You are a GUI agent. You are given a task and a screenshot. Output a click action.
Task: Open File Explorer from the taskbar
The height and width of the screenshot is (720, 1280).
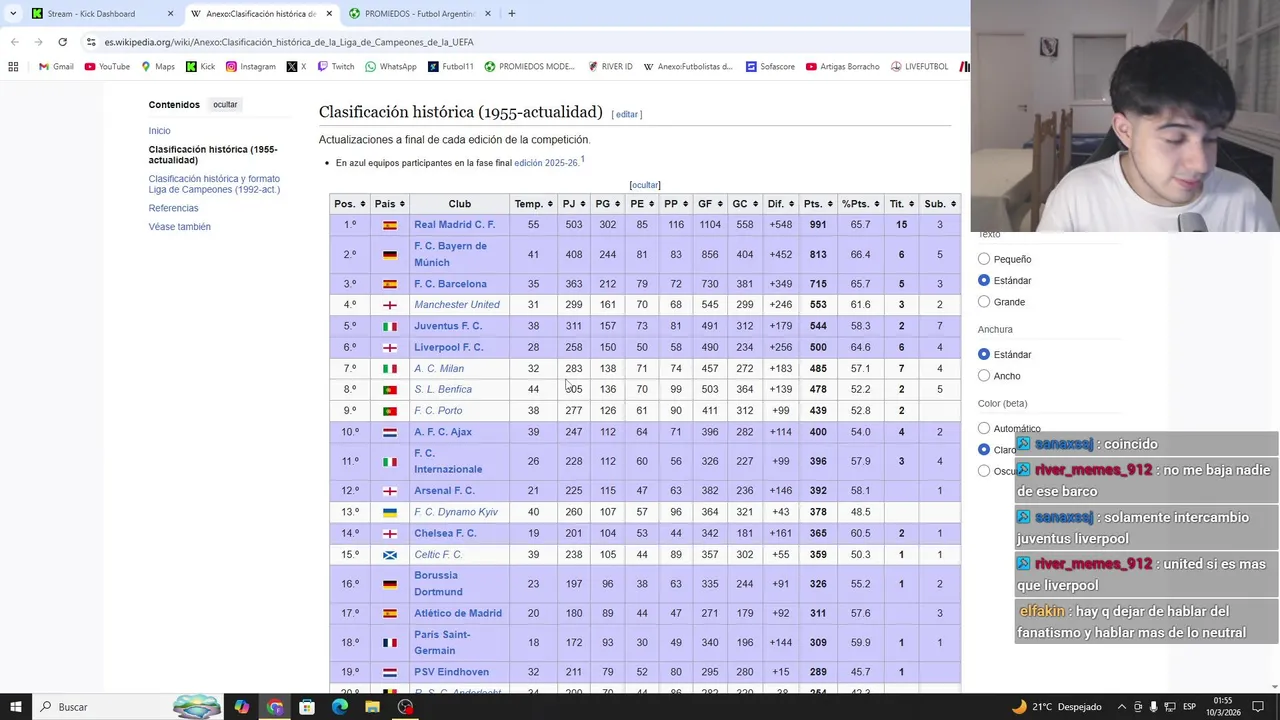(372, 707)
